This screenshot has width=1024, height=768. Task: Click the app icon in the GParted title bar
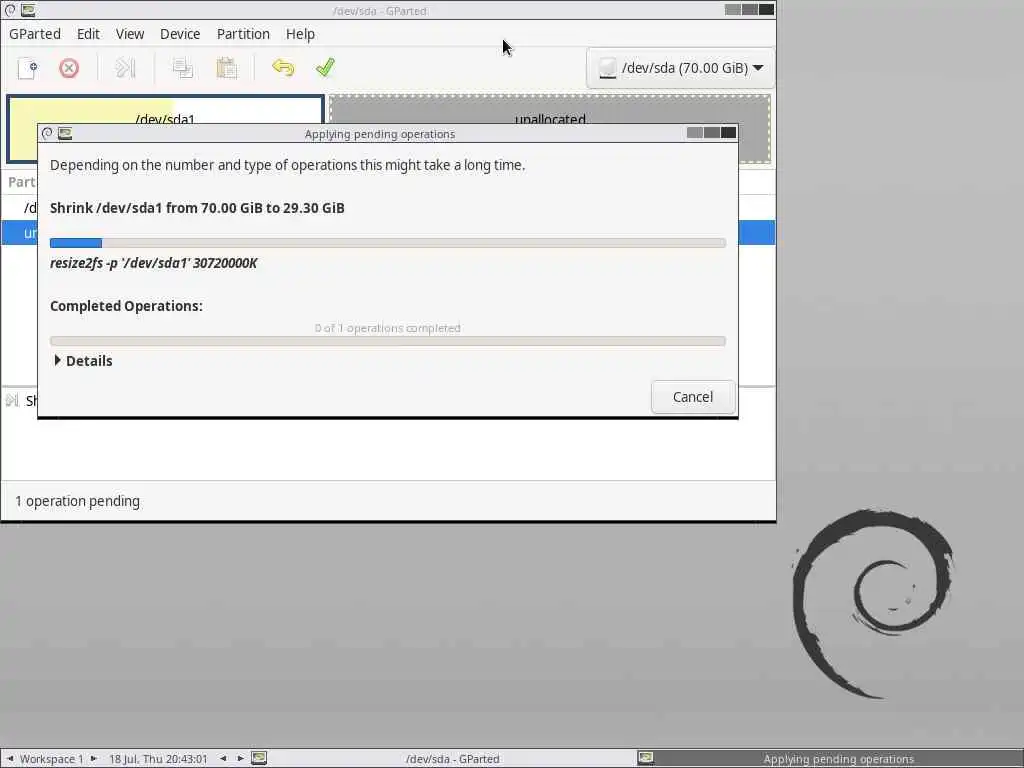[x=28, y=10]
